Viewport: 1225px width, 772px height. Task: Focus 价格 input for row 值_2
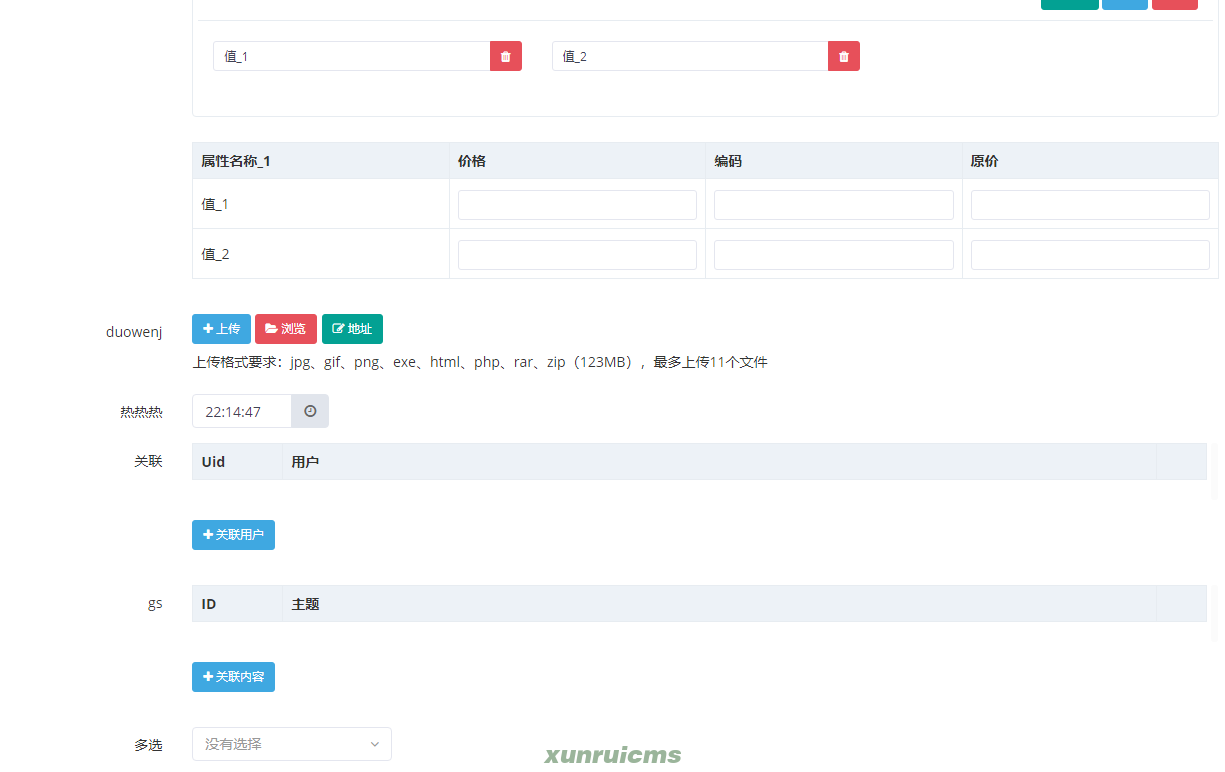[577, 255]
